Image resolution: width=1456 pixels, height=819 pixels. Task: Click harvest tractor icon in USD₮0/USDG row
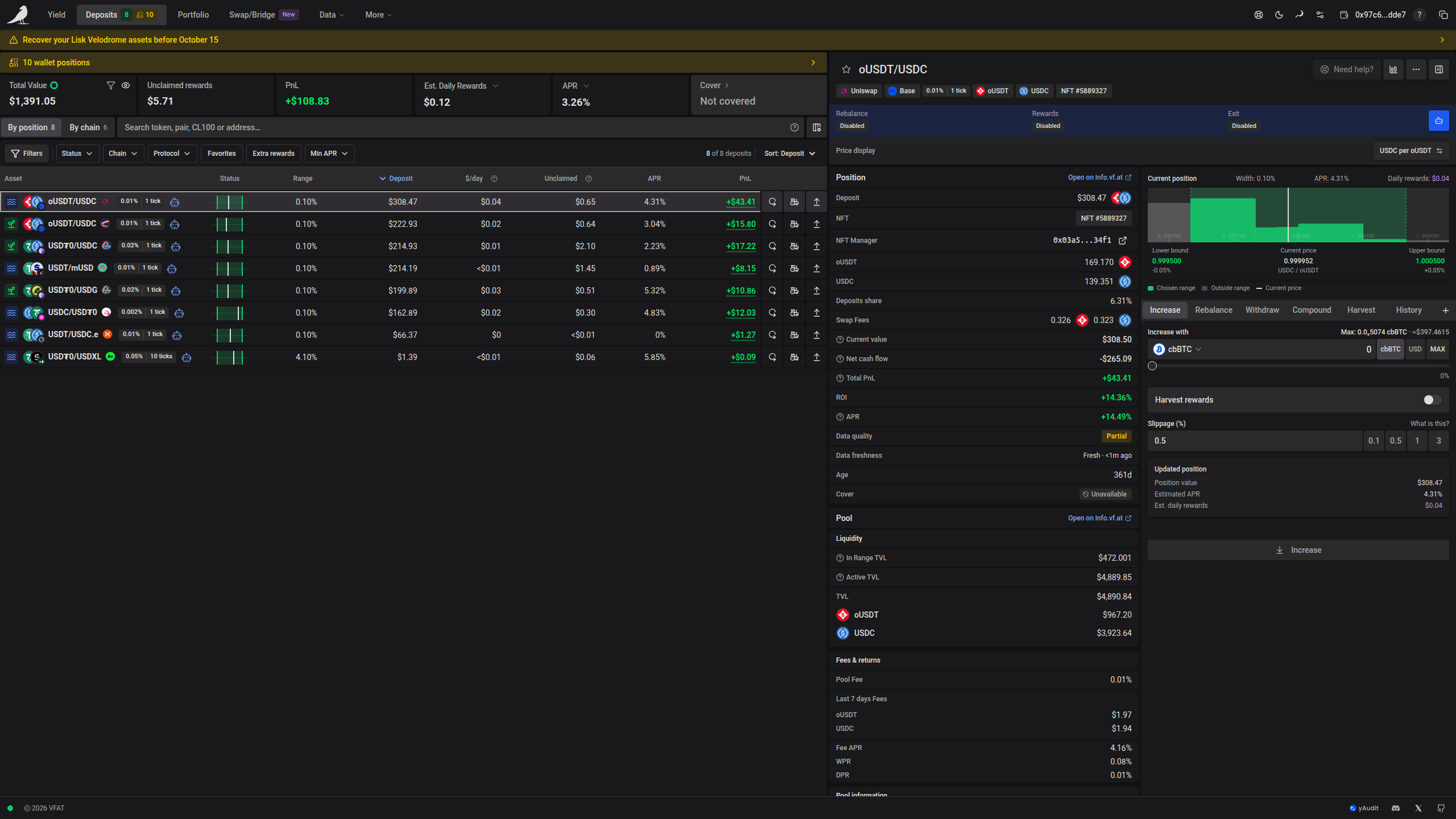[795, 291]
